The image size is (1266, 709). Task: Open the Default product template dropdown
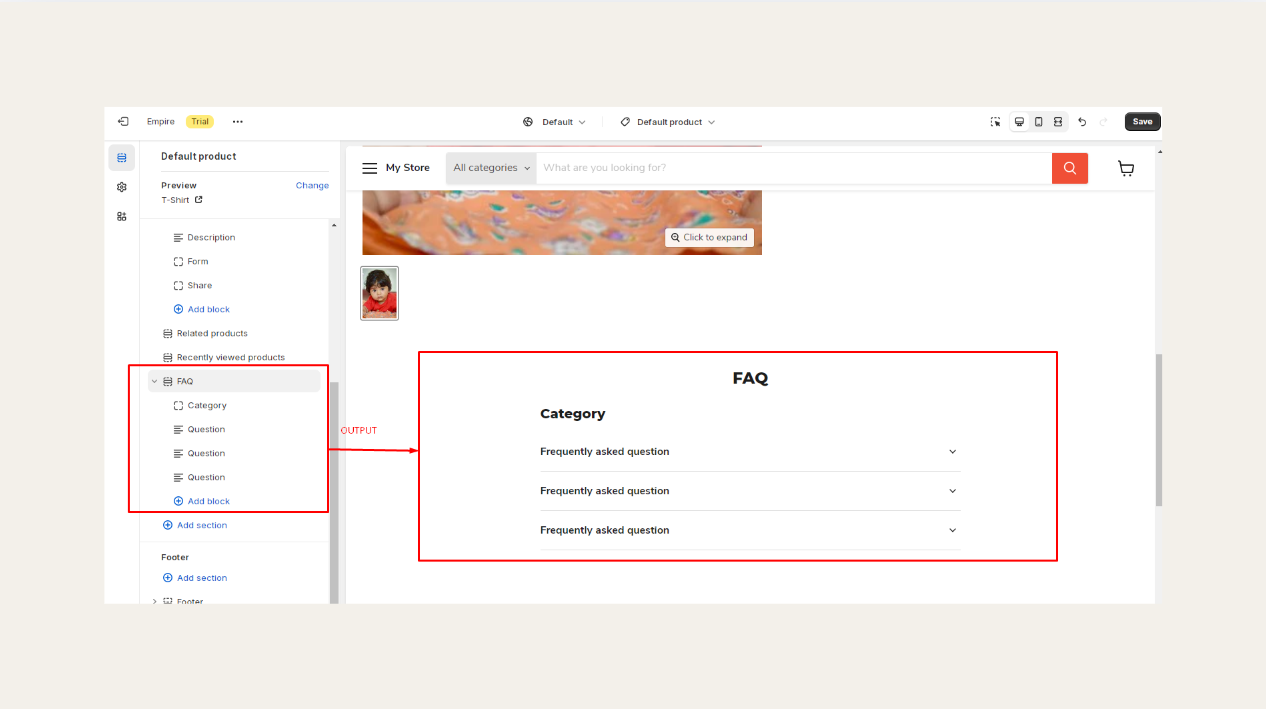667,122
